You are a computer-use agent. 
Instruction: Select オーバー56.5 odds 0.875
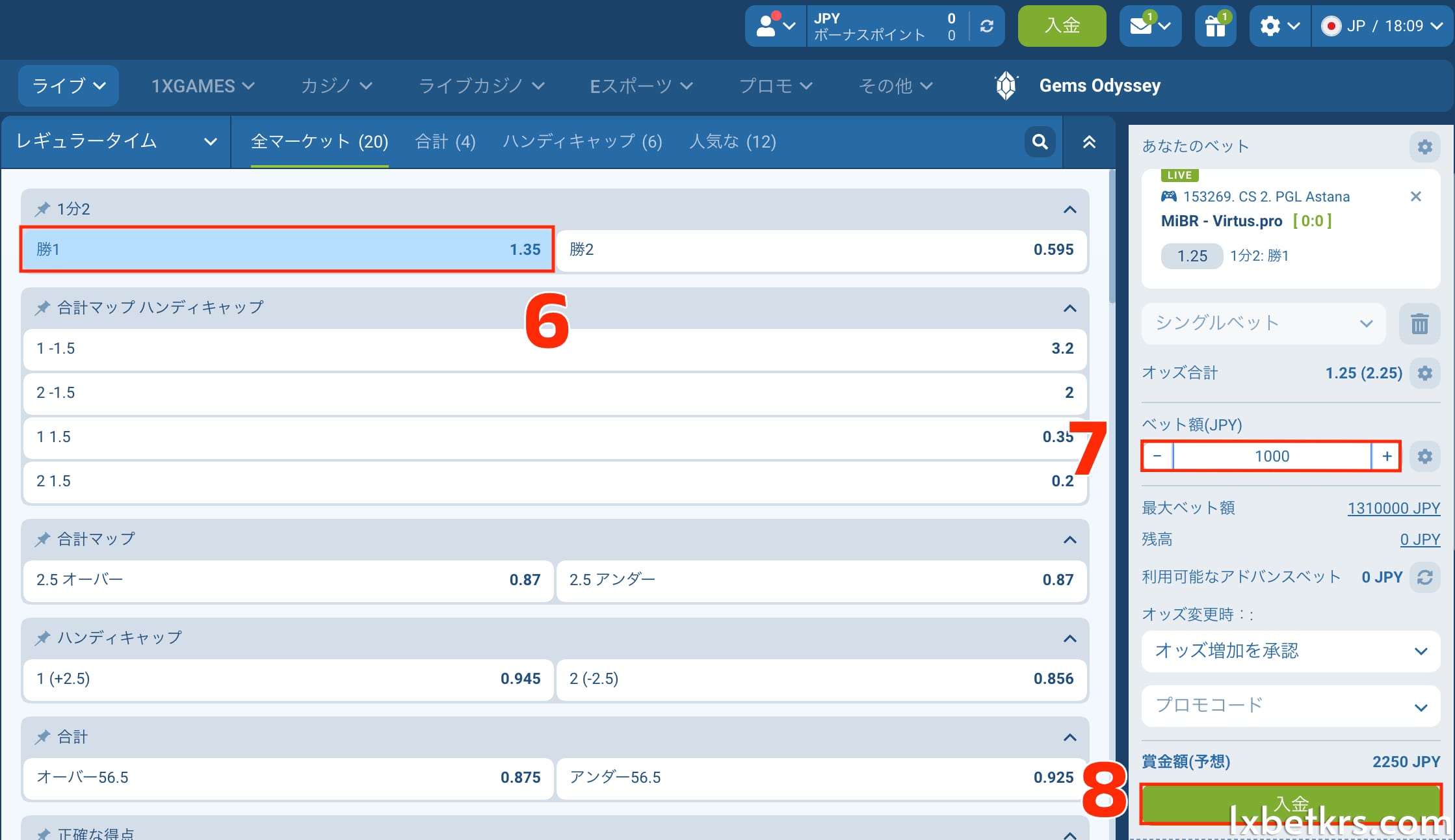click(x=288, y=778)
